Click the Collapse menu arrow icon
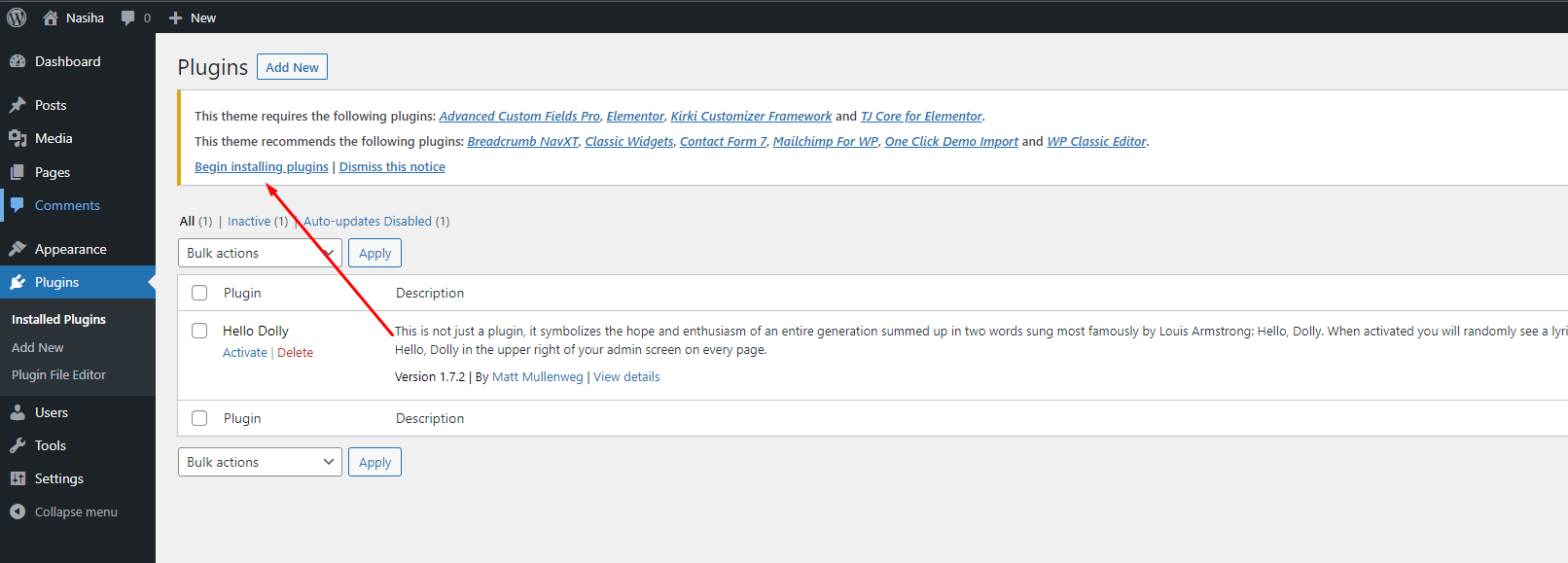This screenshot has height=563, width=1568. point(18,511)
